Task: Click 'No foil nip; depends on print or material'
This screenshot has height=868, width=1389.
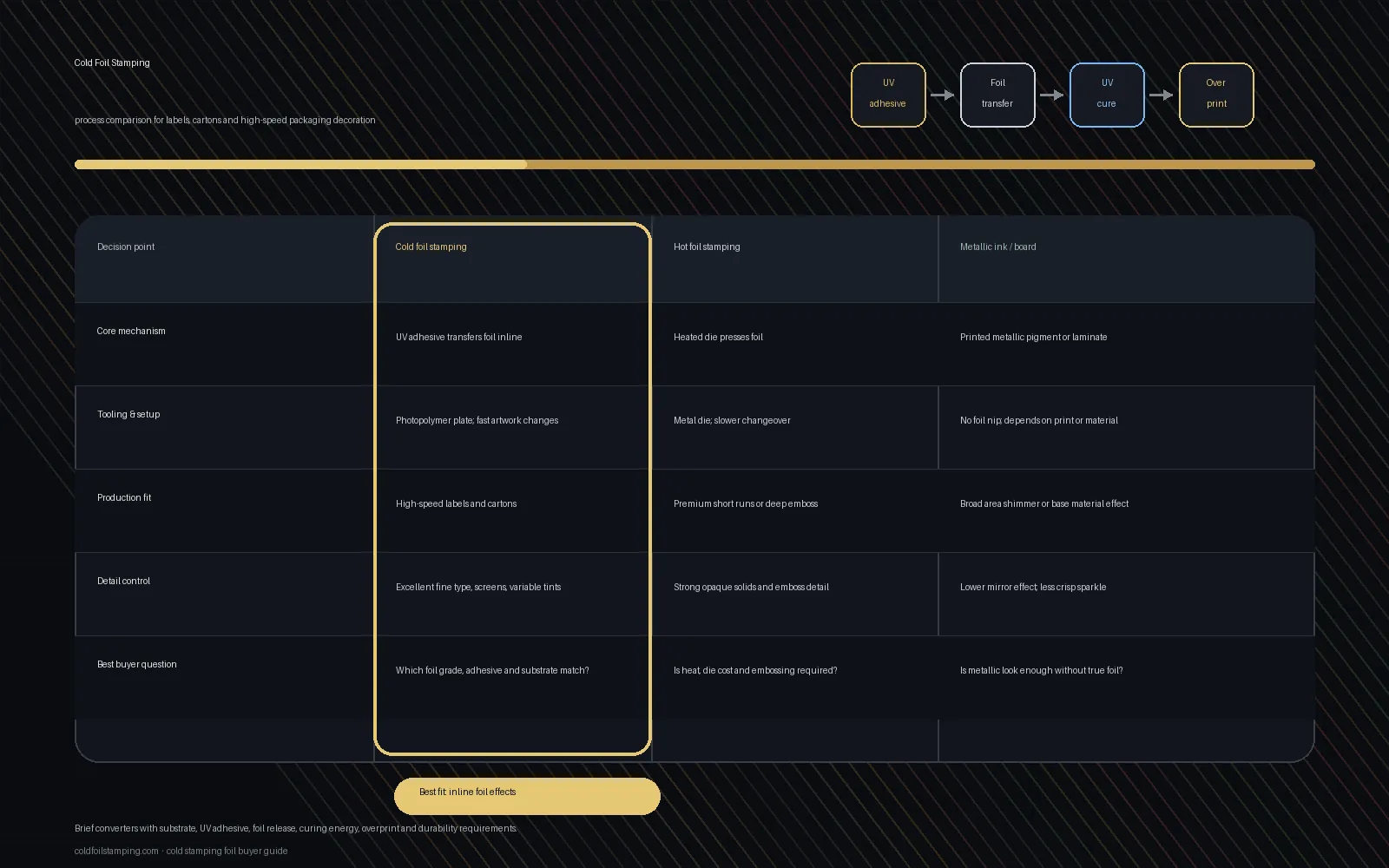Action: point(1038,420)
